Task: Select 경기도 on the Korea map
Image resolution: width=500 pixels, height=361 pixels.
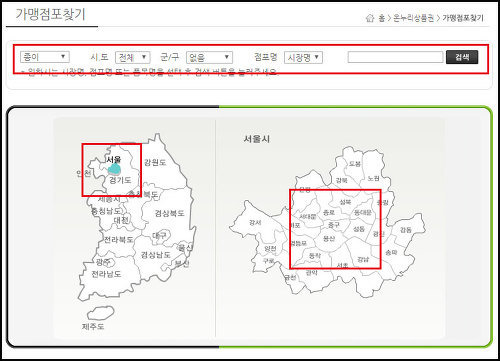Action: tap(120, 180)
